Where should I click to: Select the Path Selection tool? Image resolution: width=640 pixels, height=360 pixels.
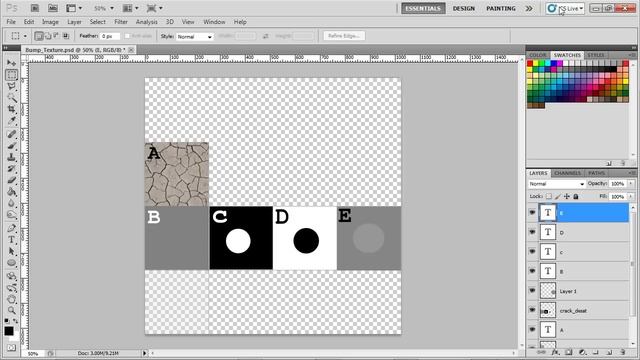point(11,251)
